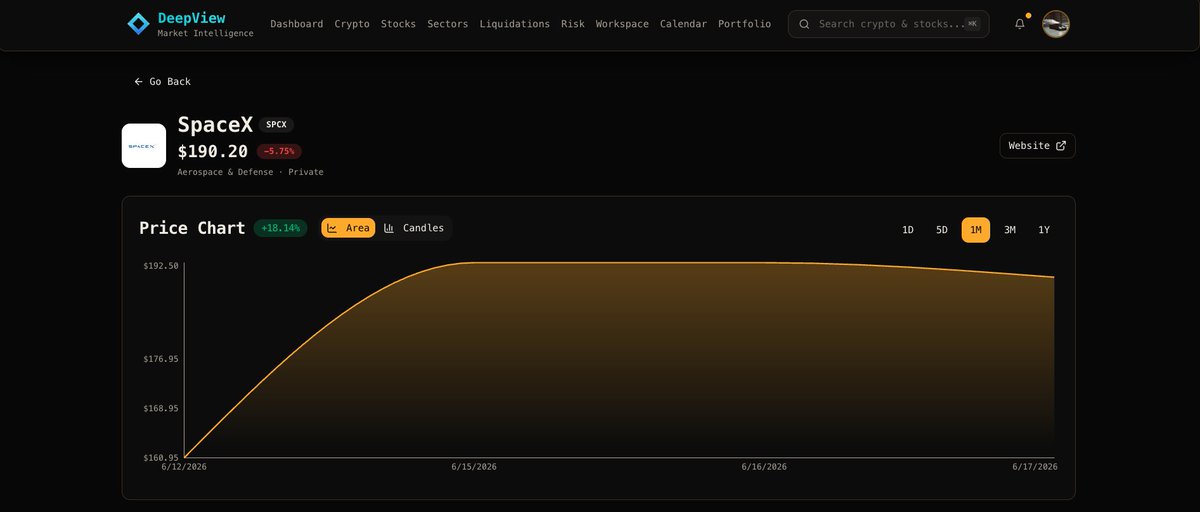Click the $168.95 axis label

[x=161, y=408]
